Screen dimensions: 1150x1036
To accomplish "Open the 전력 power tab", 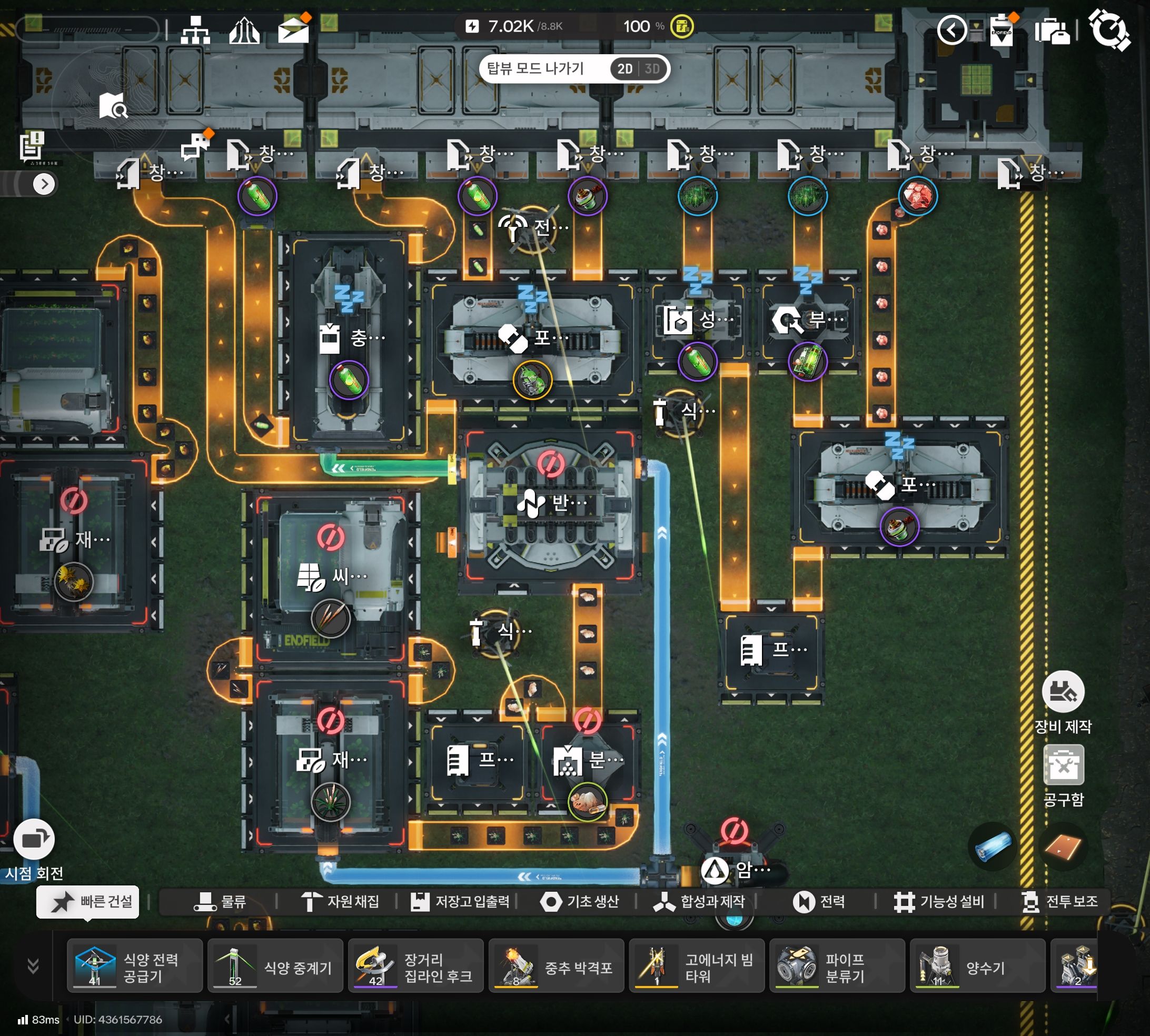I will (x=819, y=902).
